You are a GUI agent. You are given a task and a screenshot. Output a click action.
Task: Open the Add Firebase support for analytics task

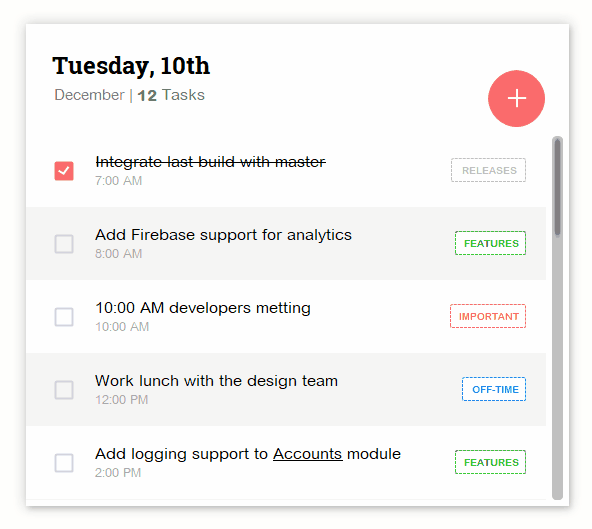[x=223, y=235]
